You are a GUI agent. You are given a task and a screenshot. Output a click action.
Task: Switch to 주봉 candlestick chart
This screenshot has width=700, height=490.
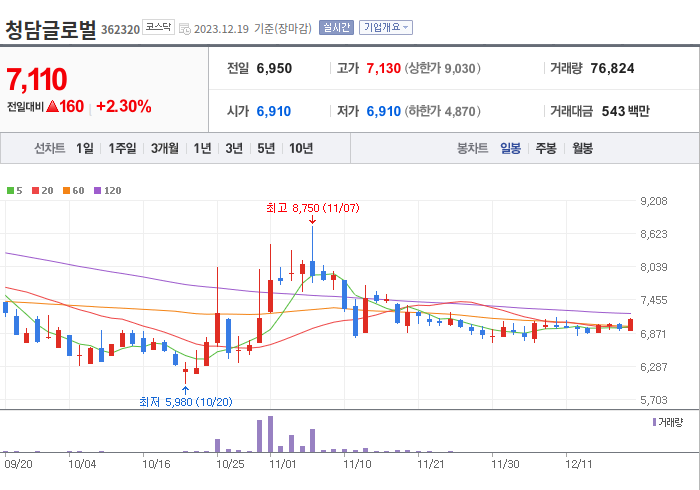(x=546, y=148)
